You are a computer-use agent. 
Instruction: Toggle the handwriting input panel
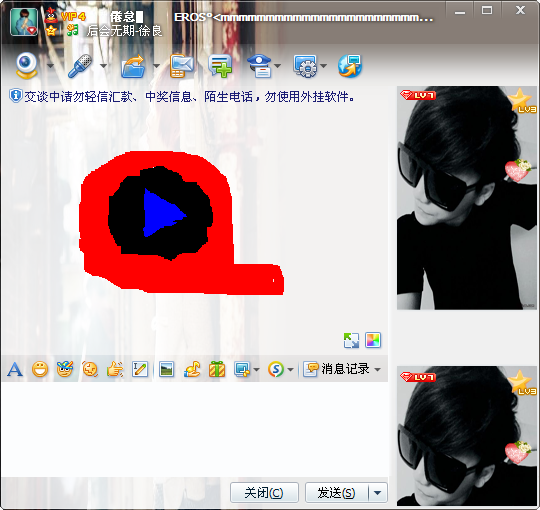140,370
